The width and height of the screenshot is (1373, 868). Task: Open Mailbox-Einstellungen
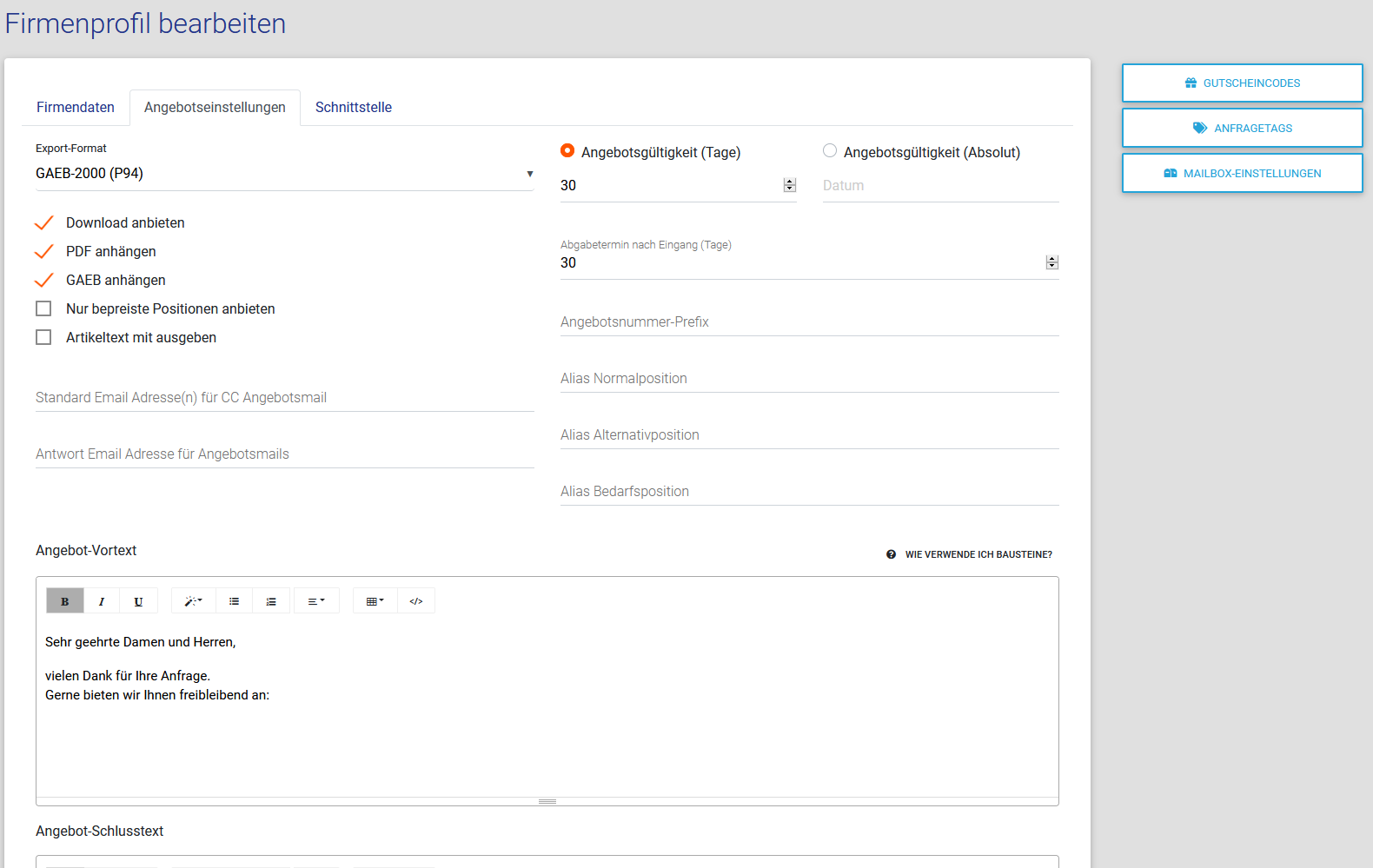pyautogui.click(x=1242, y=174)
